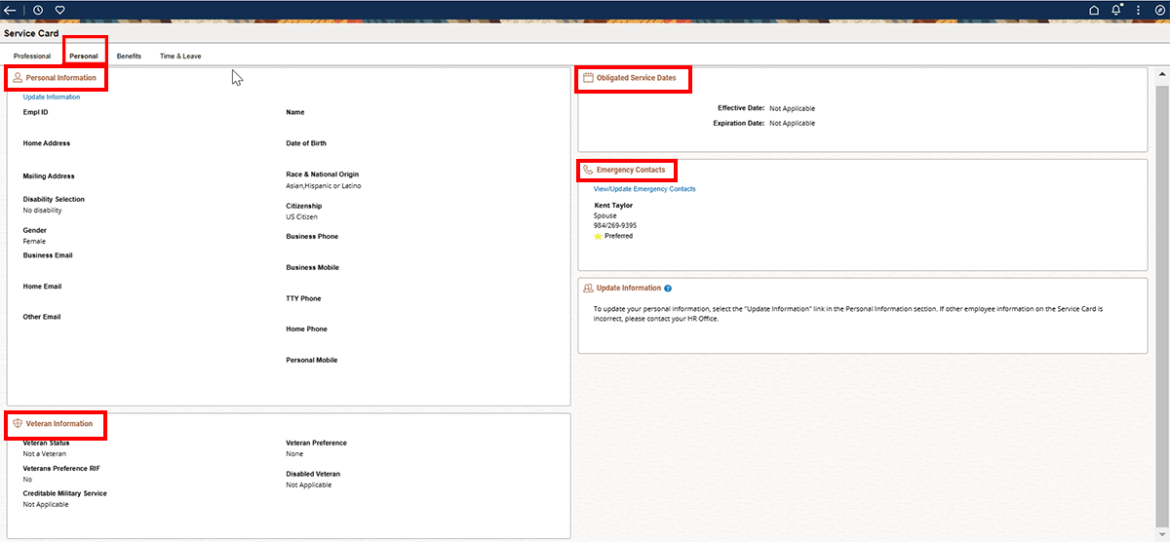This screenshot has width=1170, height=542.
Task: Click the scrollbar up arrow
Action: tap(1162, 76)
